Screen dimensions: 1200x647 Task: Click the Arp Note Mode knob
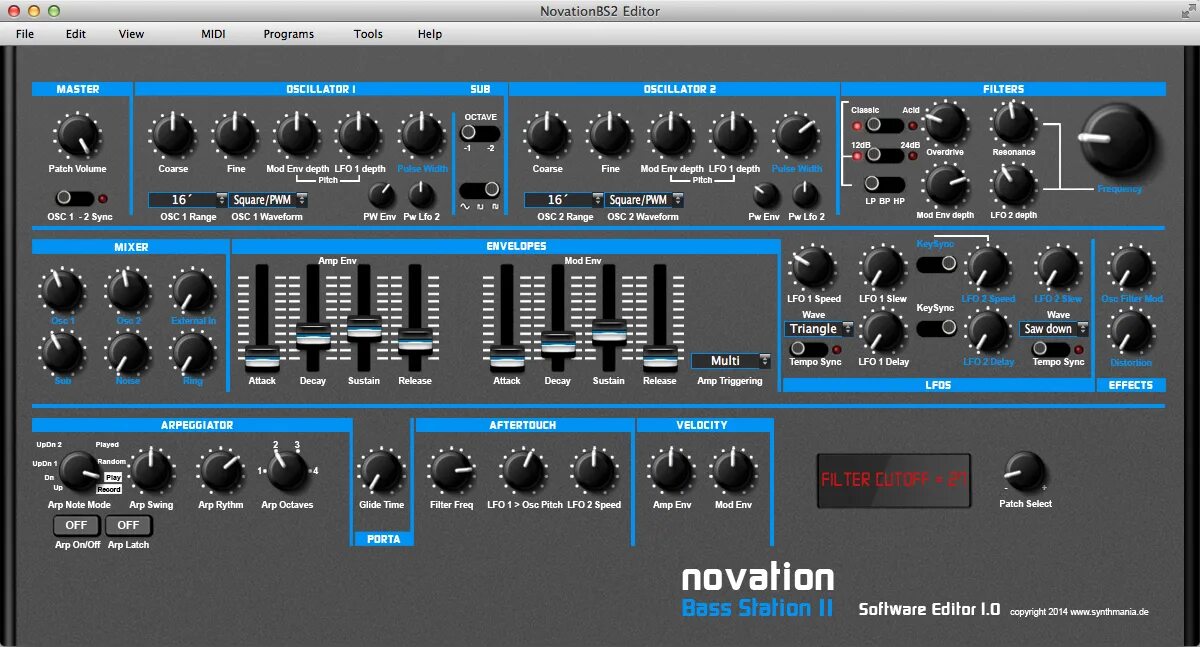[79, 470]
